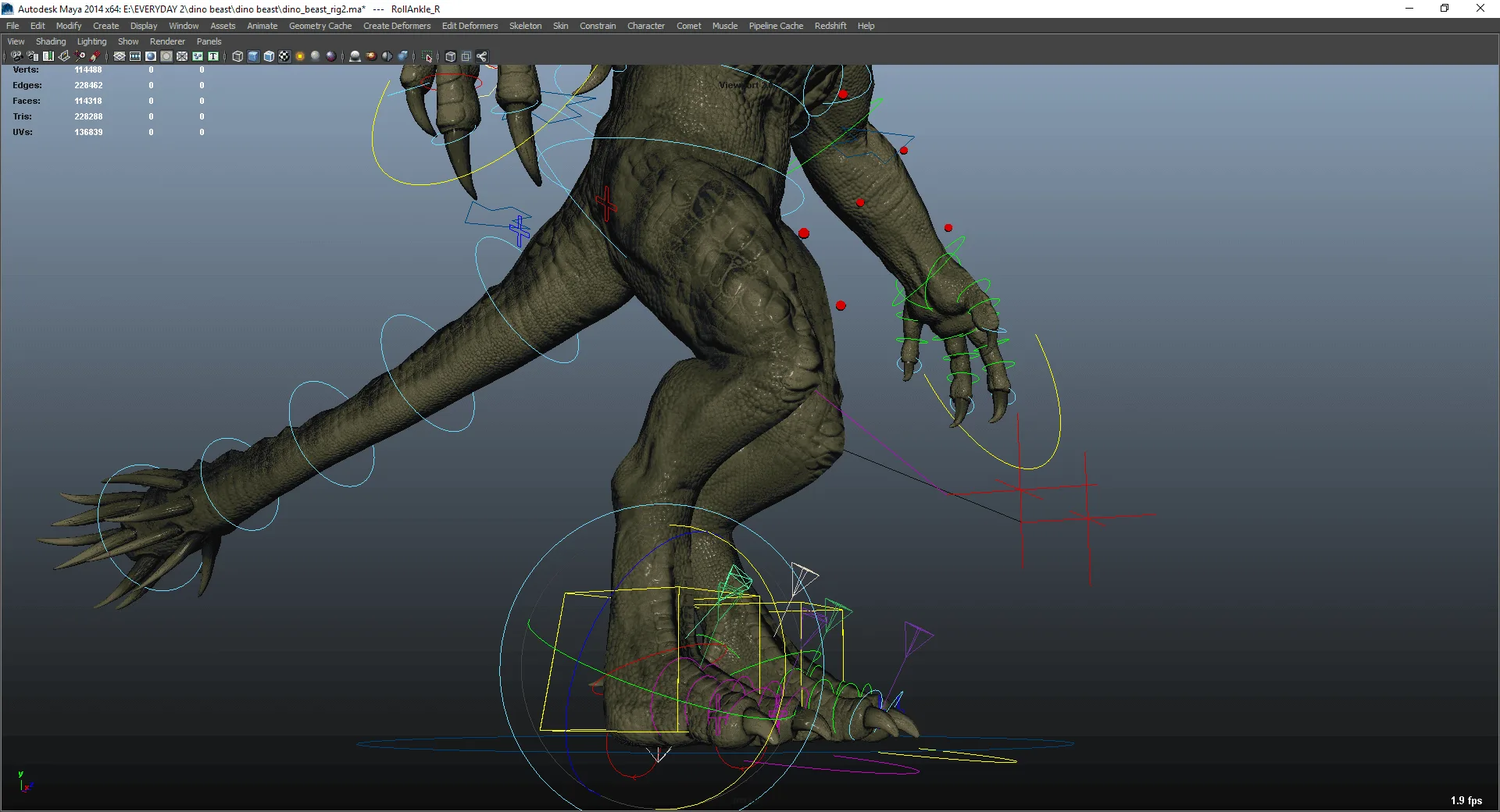
Task: Click the Depth of Field icon
Action: pos(402,56)
